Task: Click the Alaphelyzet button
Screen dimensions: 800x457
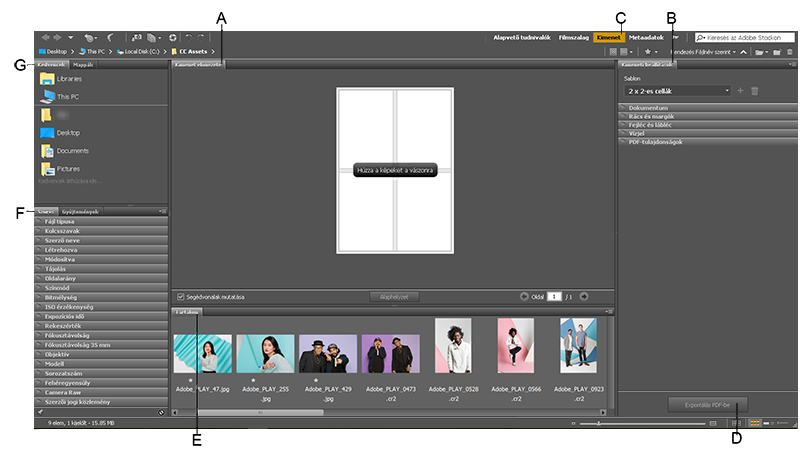Action: 394,297
